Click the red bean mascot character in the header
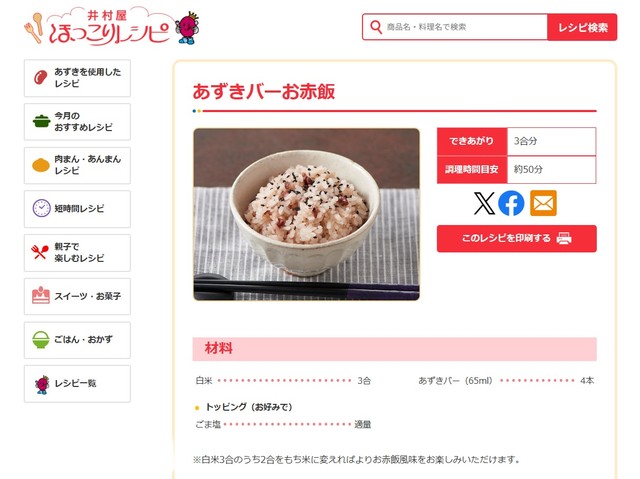640x479 pixels. [x=187, y=28]
